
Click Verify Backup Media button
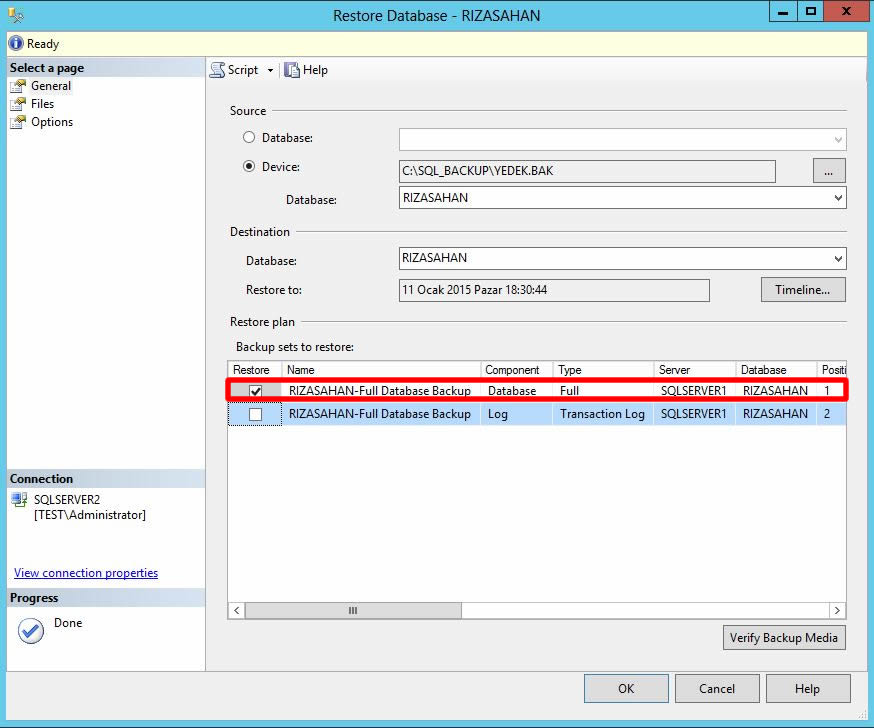click(784, 637)
